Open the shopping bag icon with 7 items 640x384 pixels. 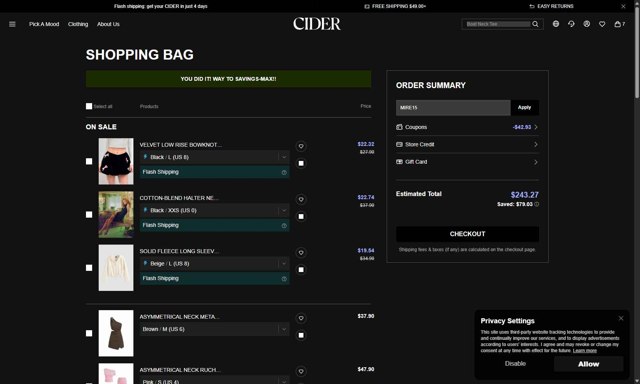pos(619,24)
